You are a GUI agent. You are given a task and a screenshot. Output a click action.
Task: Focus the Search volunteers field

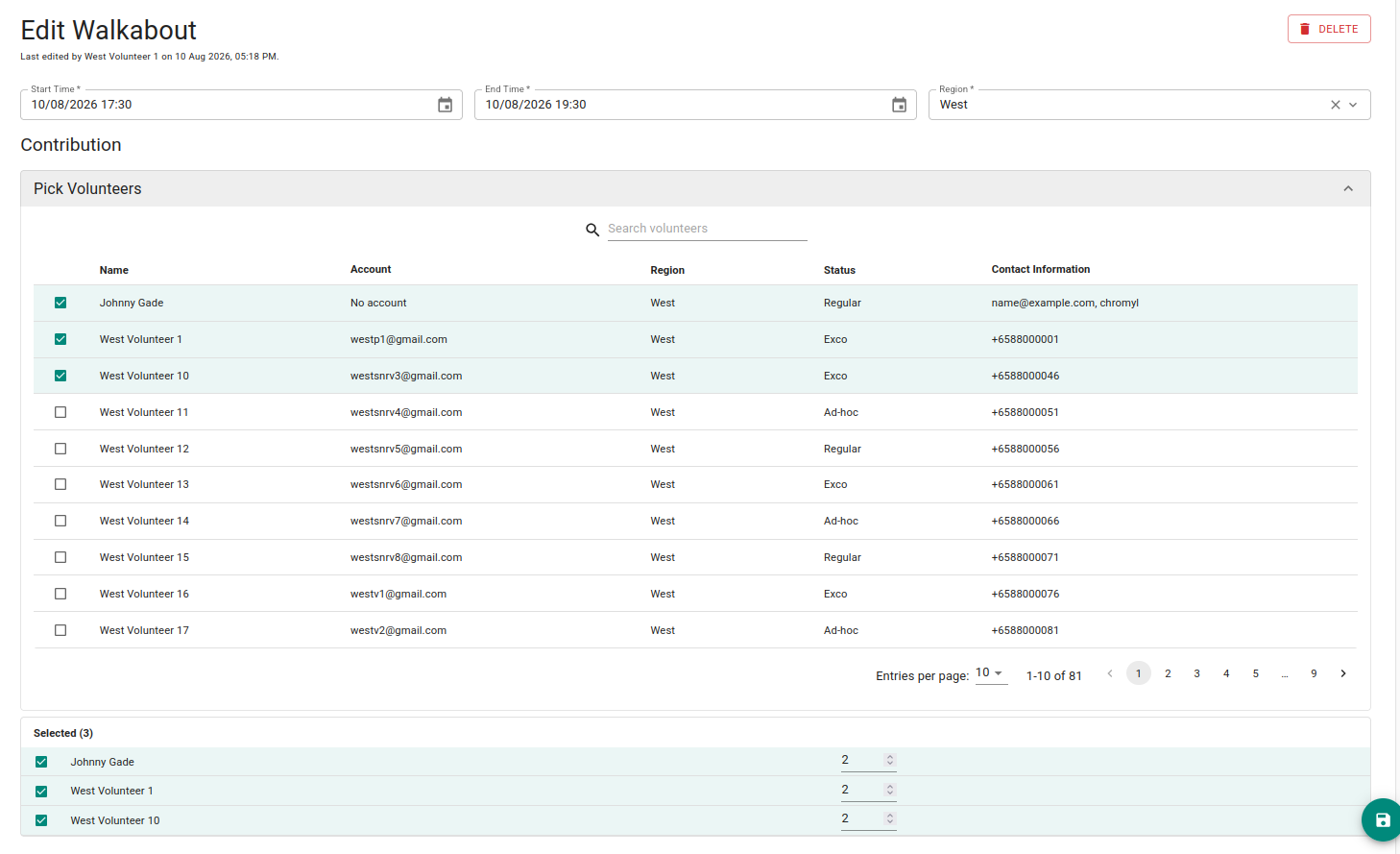tap(707, 229)
